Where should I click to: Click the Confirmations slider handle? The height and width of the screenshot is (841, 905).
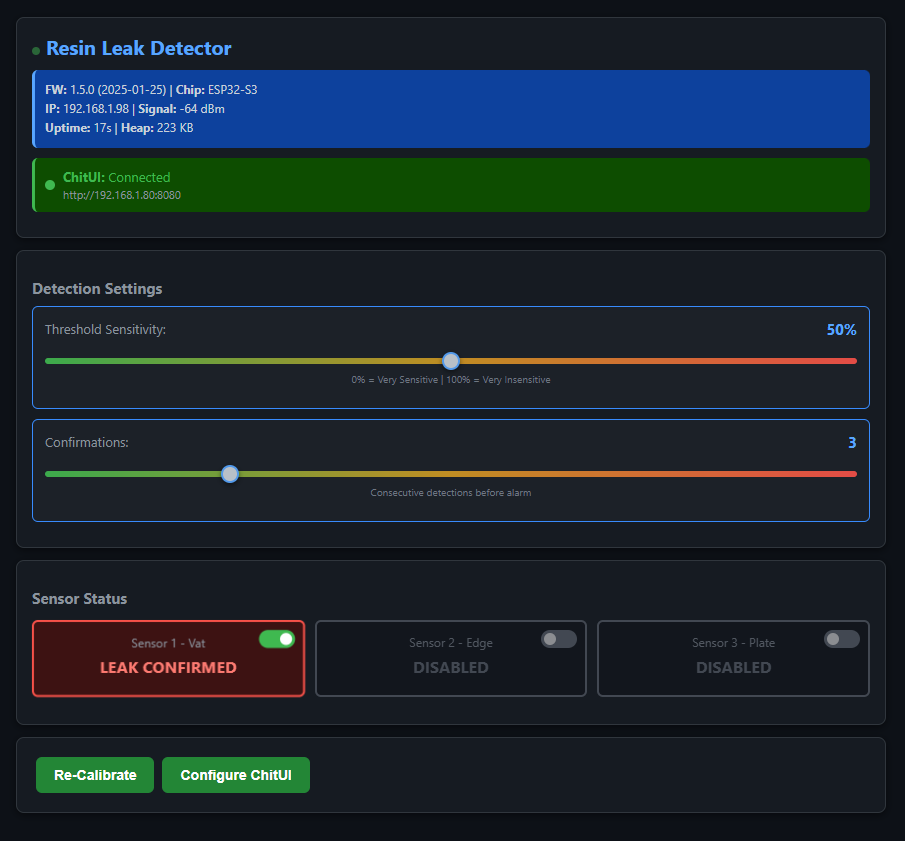[x=230, y=474]
